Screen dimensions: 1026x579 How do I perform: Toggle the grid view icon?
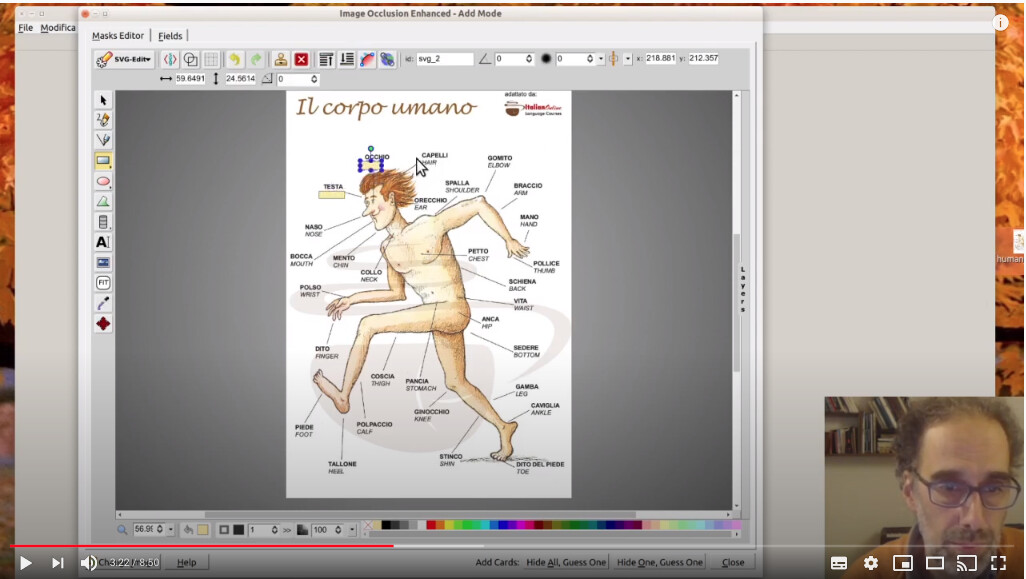211,59
